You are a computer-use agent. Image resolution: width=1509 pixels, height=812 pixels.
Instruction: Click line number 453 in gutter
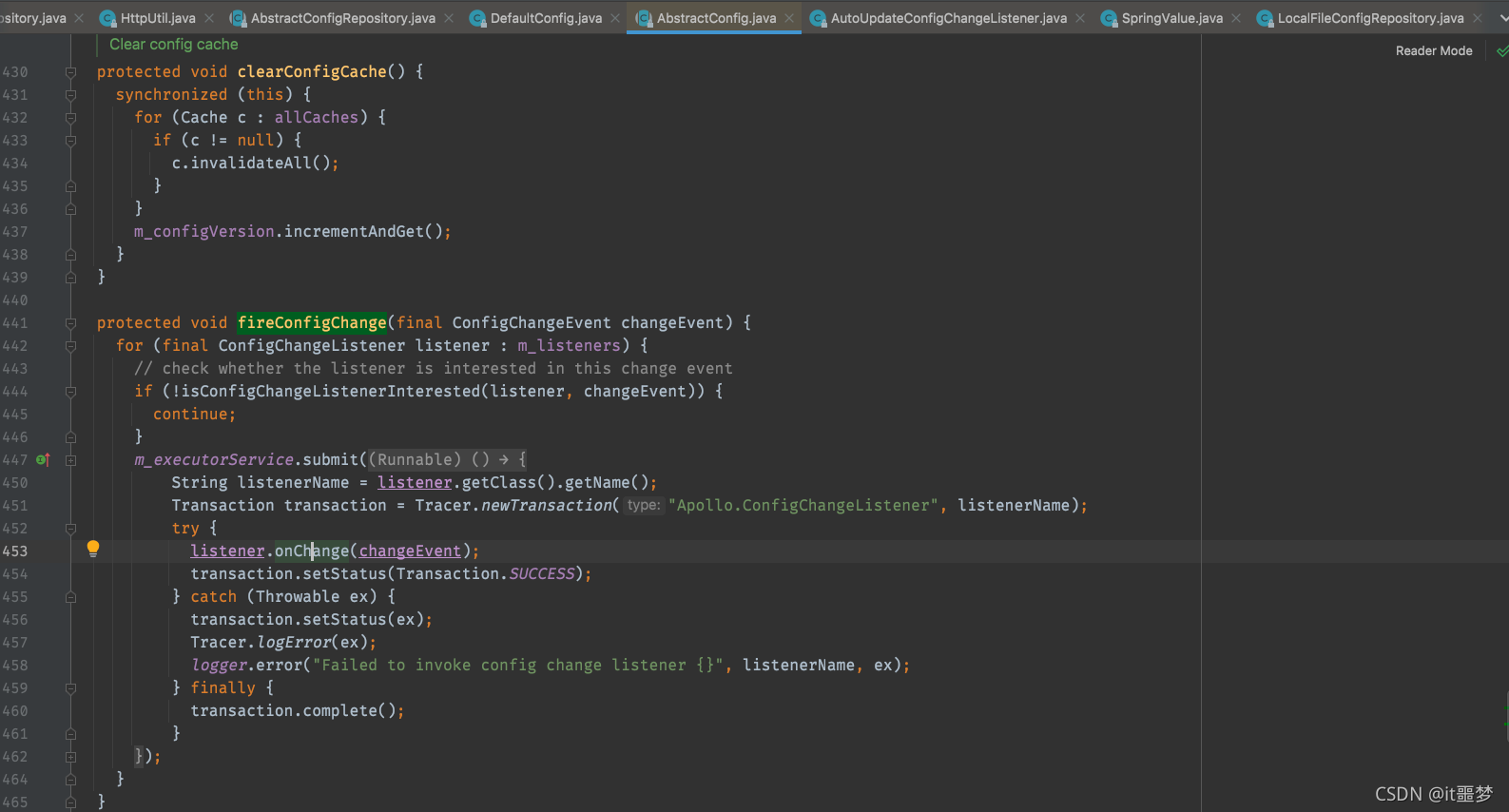(x=15, y=551)
